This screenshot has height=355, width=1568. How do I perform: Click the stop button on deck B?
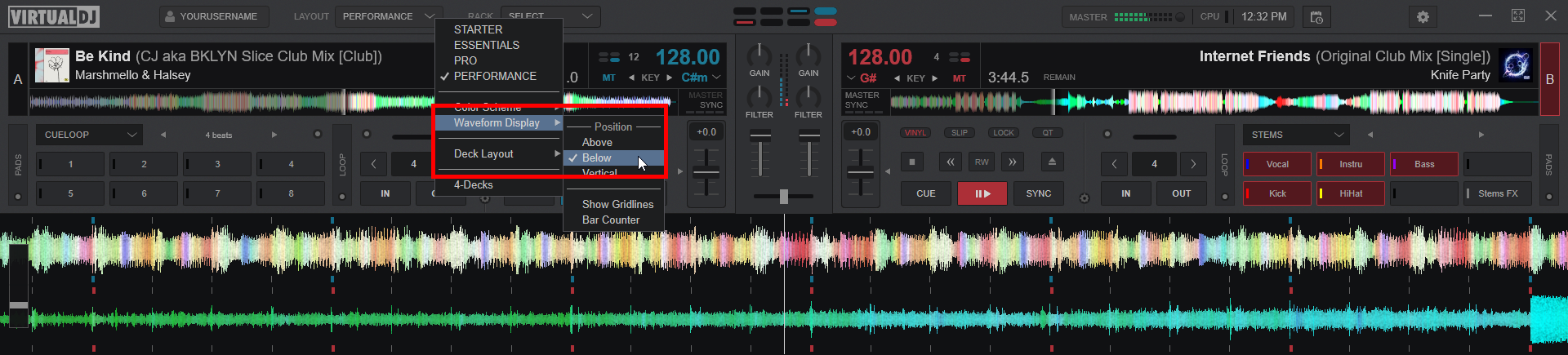(x=912, y=162)
